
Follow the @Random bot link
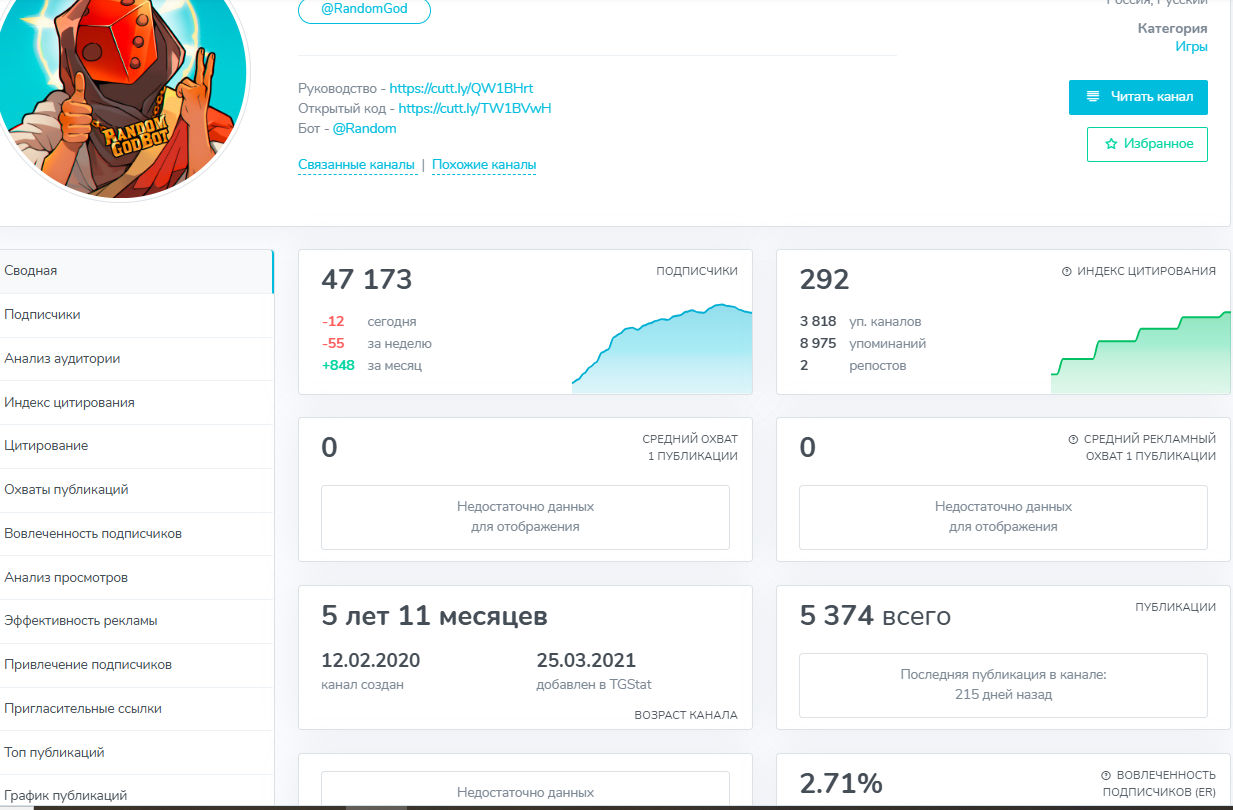364,128
